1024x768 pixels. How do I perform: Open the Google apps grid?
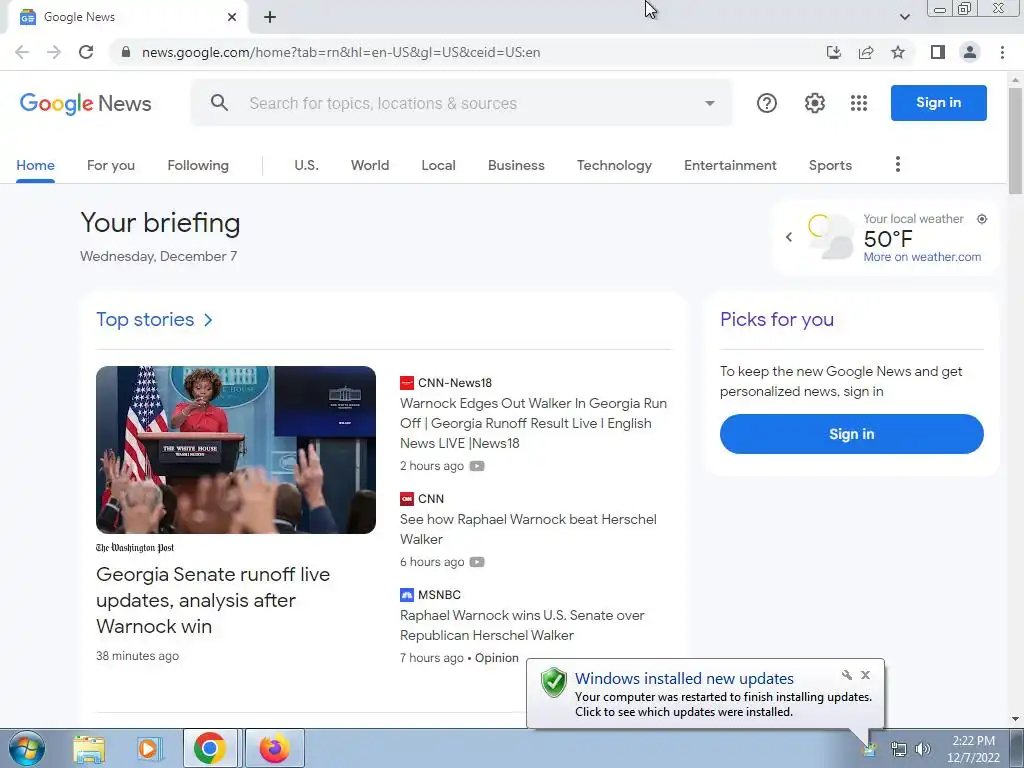(x=859, y=103)
